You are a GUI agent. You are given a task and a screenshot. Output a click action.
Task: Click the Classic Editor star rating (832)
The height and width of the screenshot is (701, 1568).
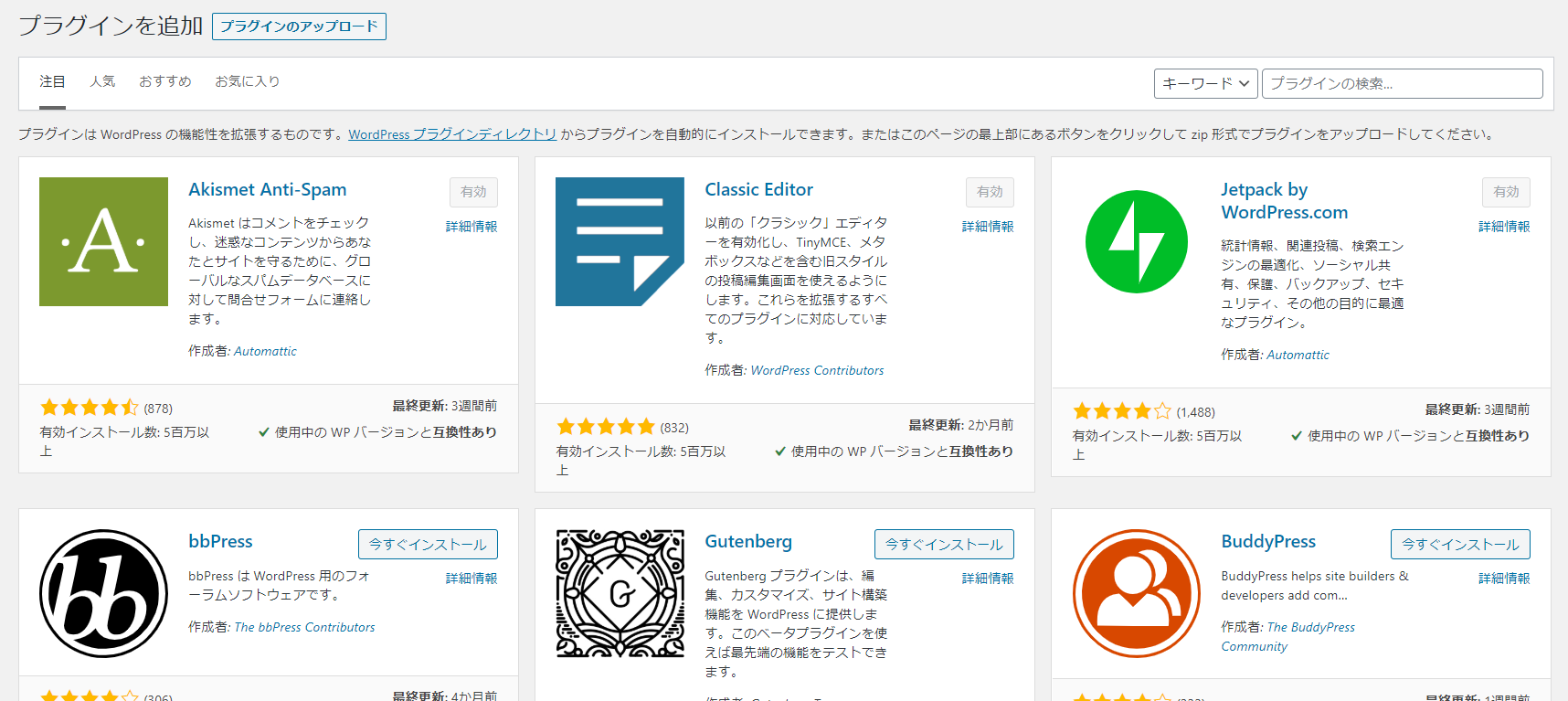point(606,427)
